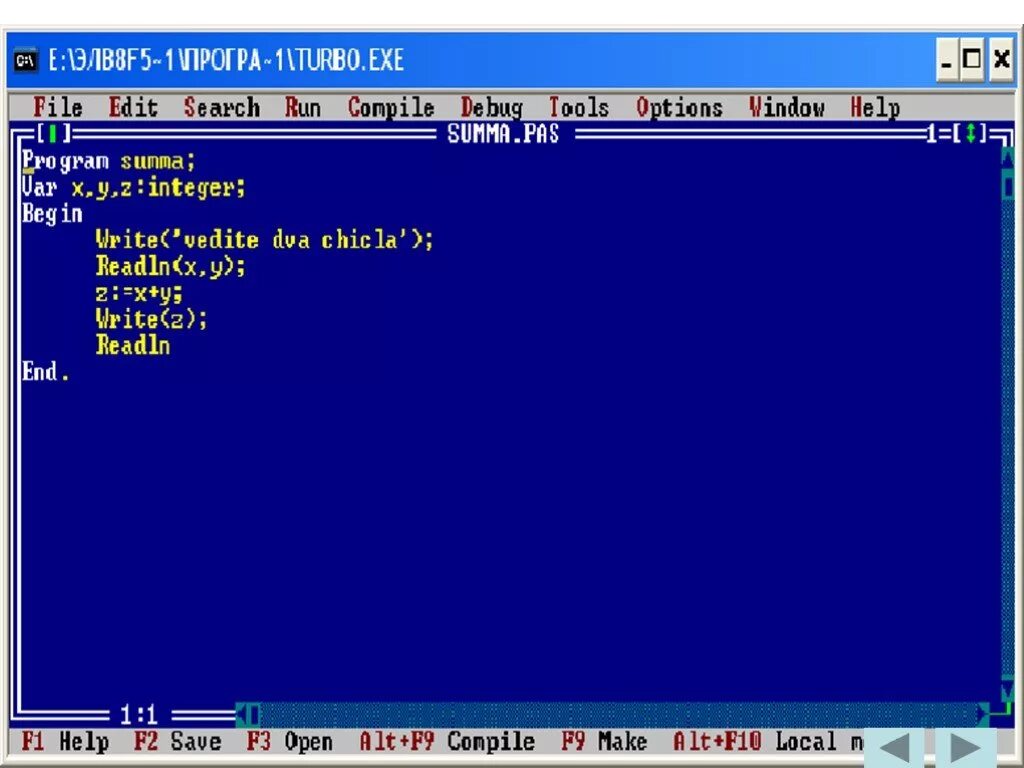This screenshot has height=768, width=1024.
Task: Open the Run menu
Action: [302, 107]
